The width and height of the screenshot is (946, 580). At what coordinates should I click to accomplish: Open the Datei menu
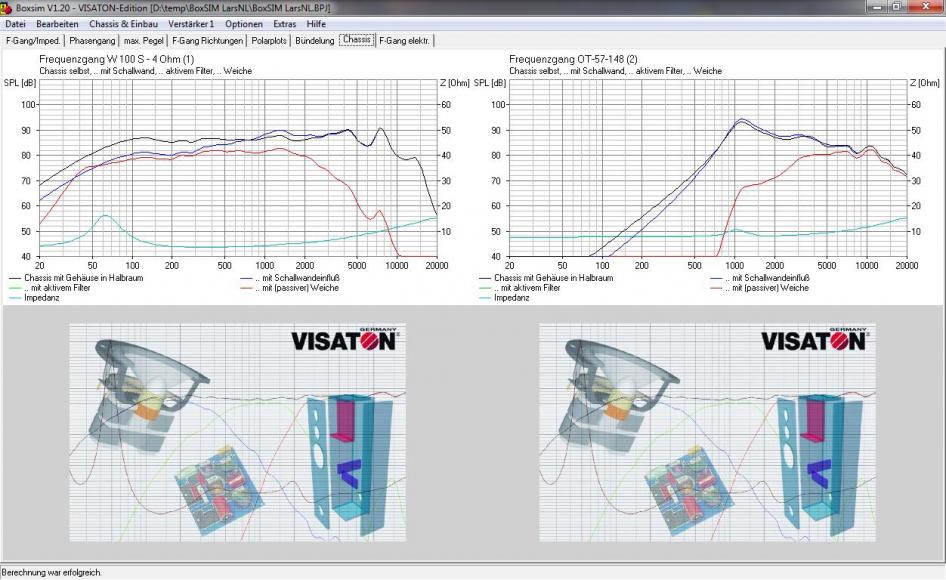[x=15, y=24]
